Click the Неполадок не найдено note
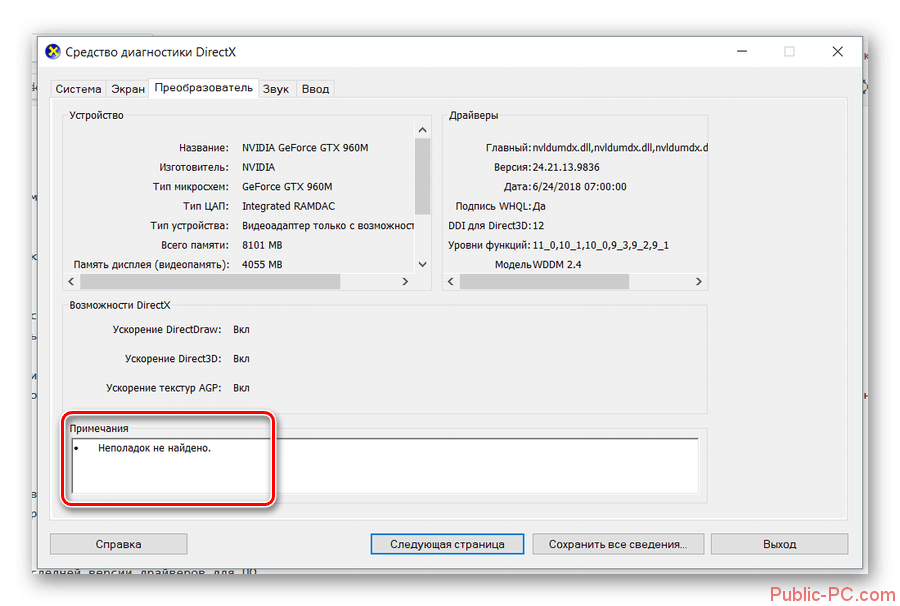 [x=154, y=448]
